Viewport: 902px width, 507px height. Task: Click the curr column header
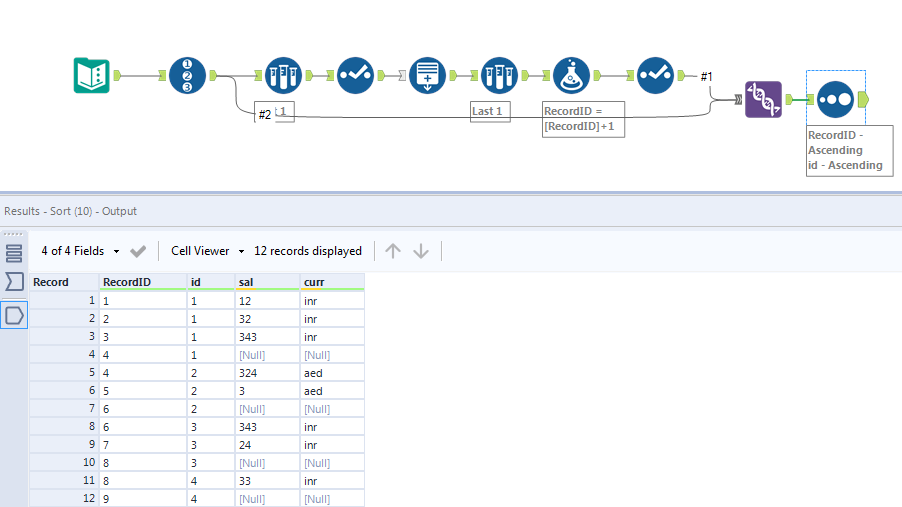coord(332,282)
